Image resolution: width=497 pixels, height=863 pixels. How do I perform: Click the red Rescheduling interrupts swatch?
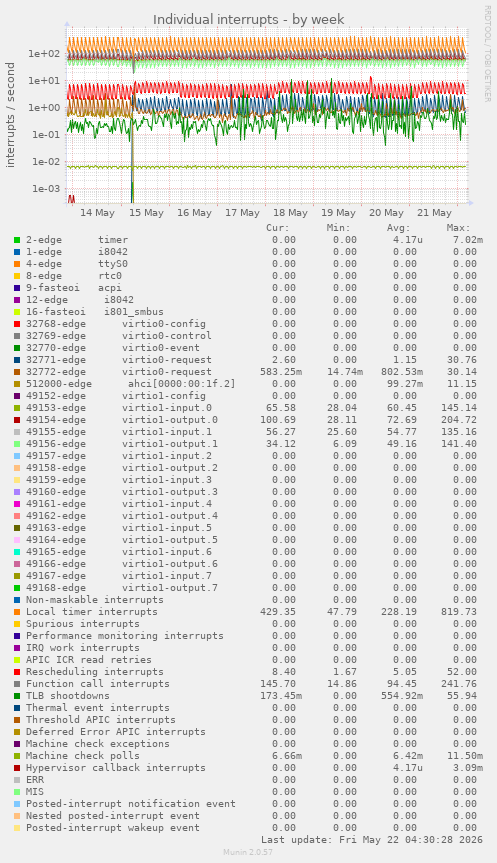17,671
